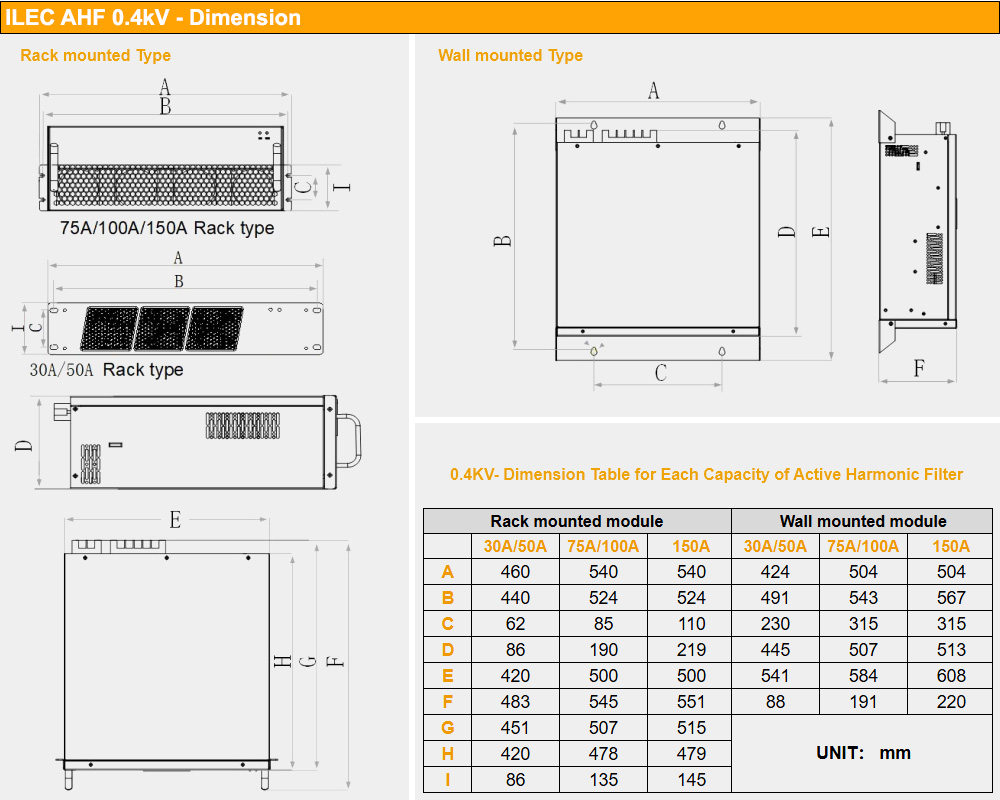1000x800 pixels.
Task: Click the value '584' in row E
Action: 863,676
